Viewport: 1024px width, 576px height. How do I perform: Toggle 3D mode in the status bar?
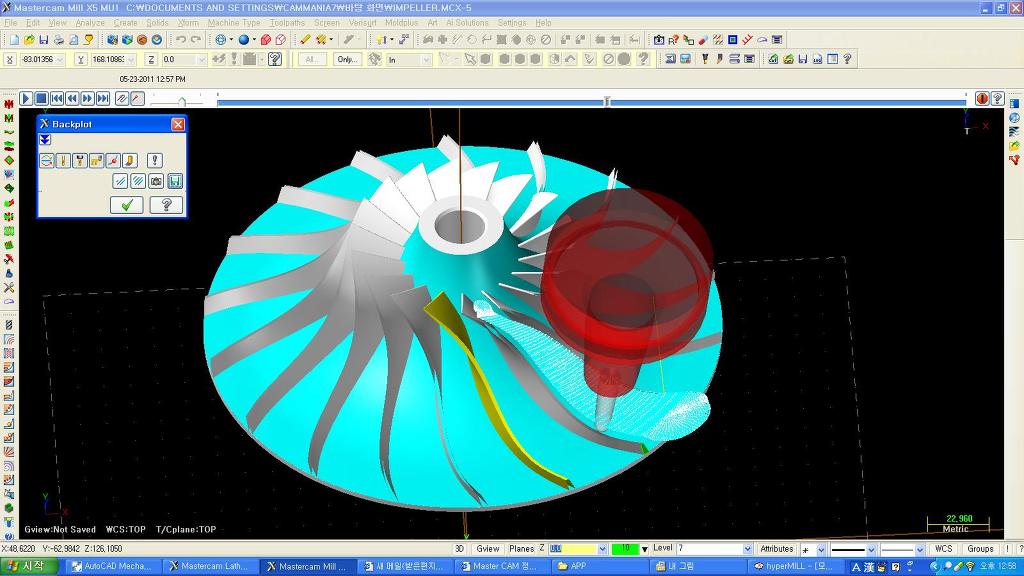tap(460, 549)
